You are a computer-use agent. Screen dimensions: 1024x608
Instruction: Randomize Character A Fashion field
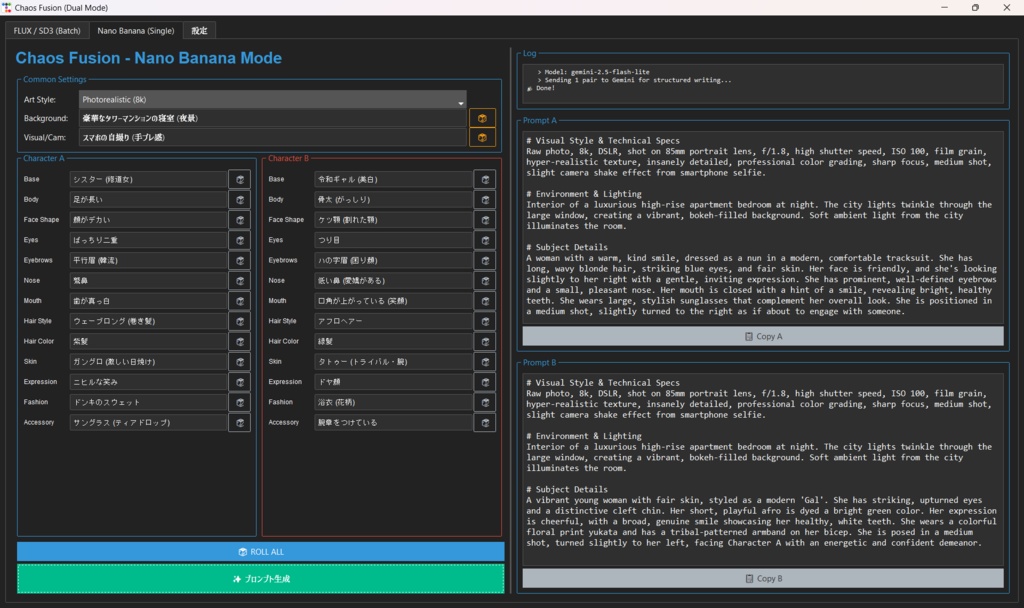[x=240, y=402]
